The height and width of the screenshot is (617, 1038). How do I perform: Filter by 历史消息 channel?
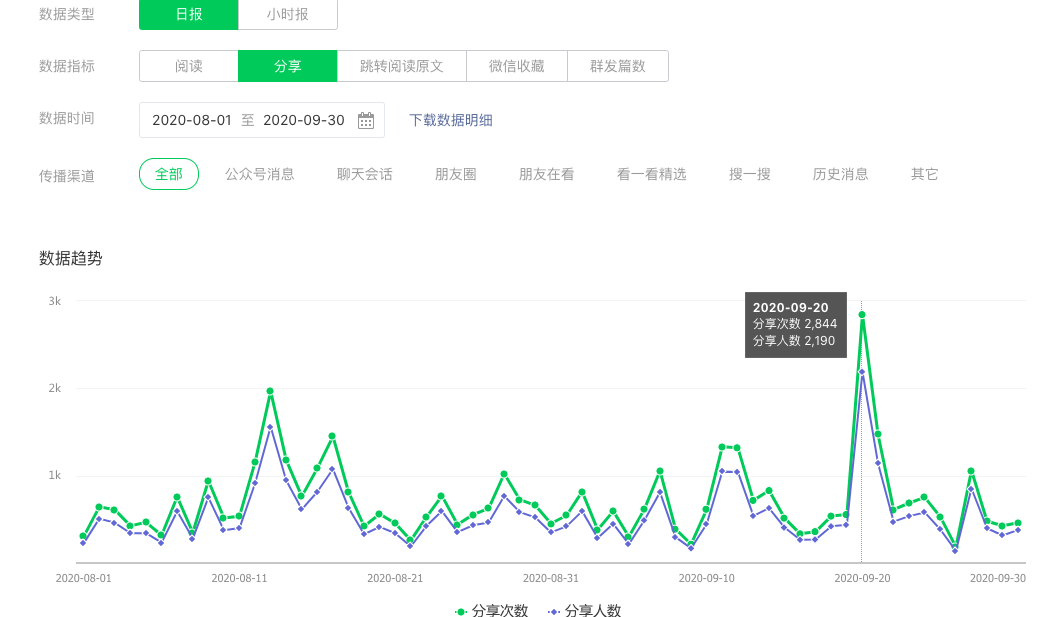tap(840, 174)
